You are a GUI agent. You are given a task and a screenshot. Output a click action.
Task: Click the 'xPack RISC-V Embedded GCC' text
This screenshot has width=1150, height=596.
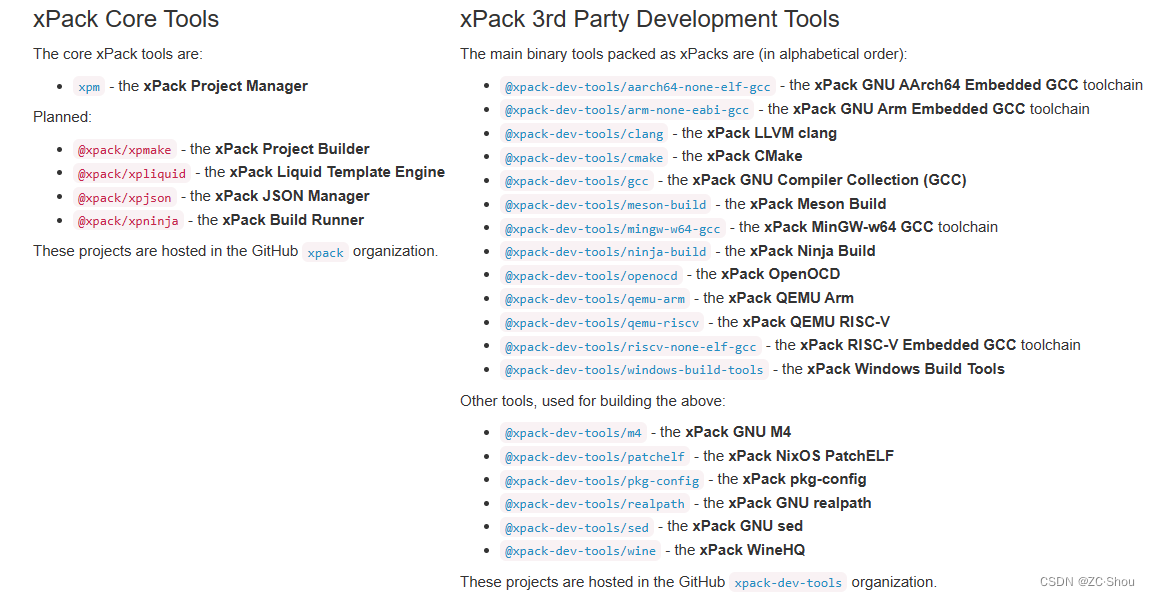click(908, 345)
